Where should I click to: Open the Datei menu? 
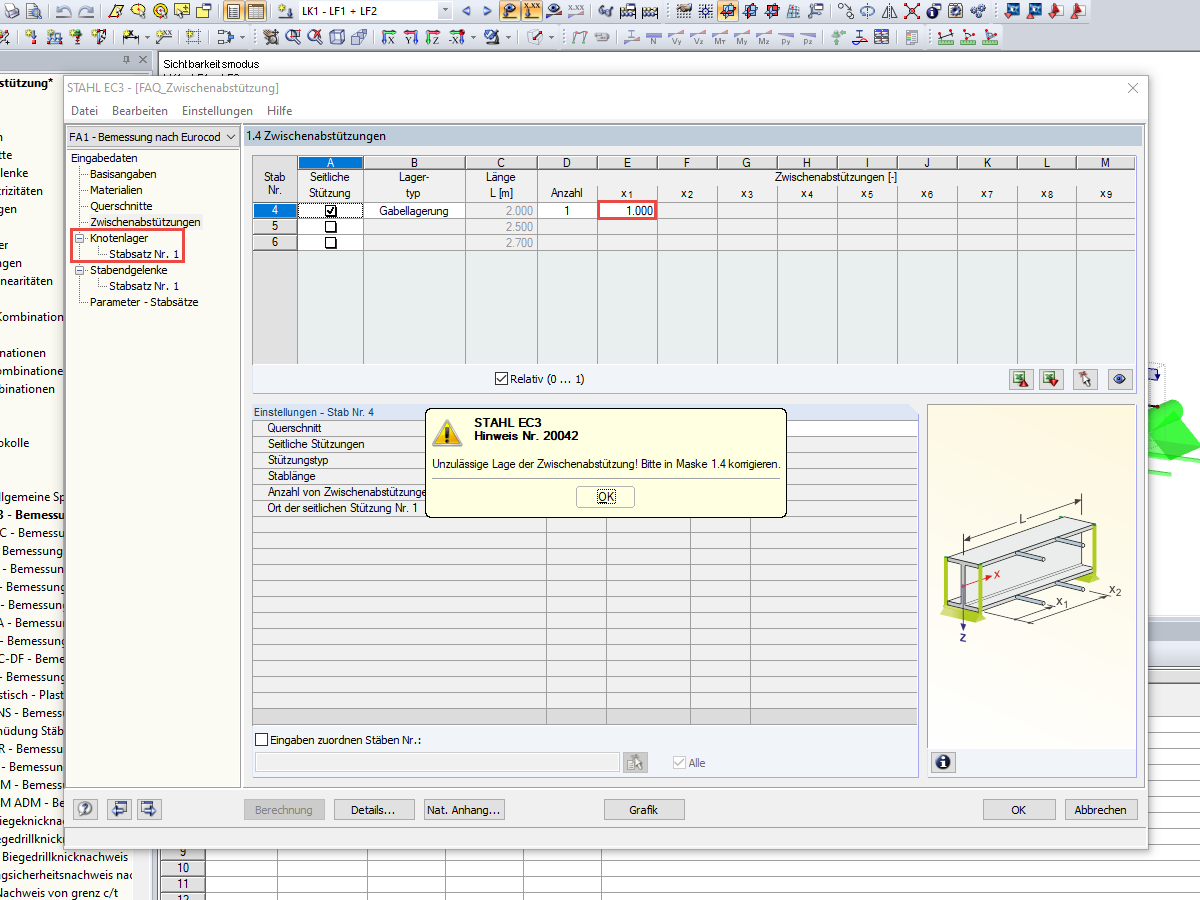[85, 111]
